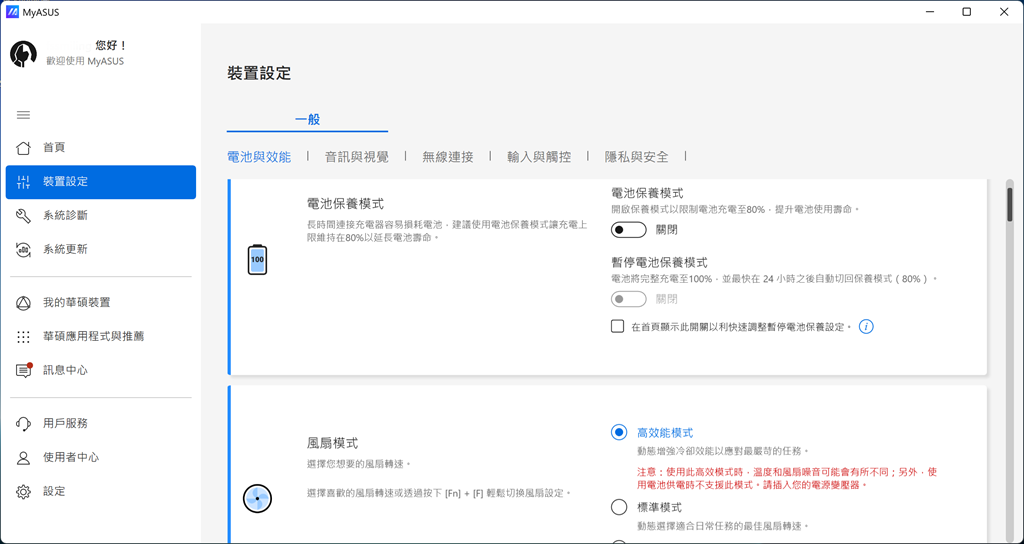The image size is (1024, 544).
Task: Open the 輸入與觸控 tab
Action: [x=539, y=157]
